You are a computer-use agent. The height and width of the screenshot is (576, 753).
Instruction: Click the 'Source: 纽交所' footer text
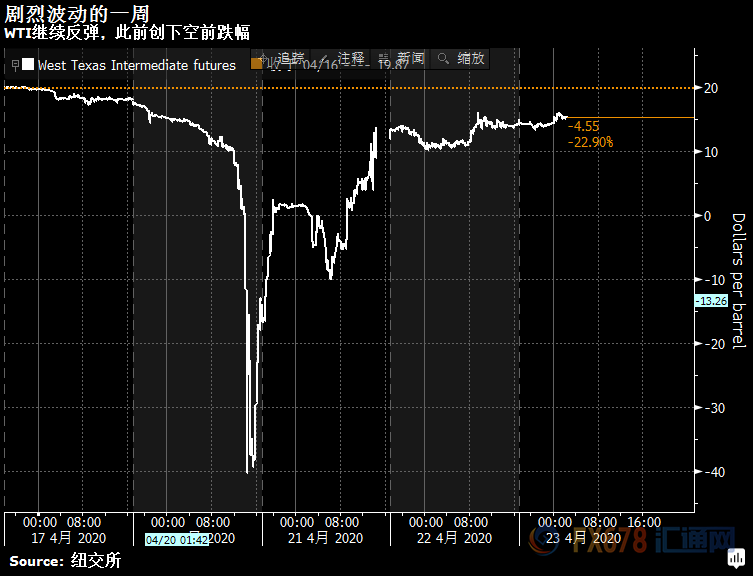[x=65, y=561]
